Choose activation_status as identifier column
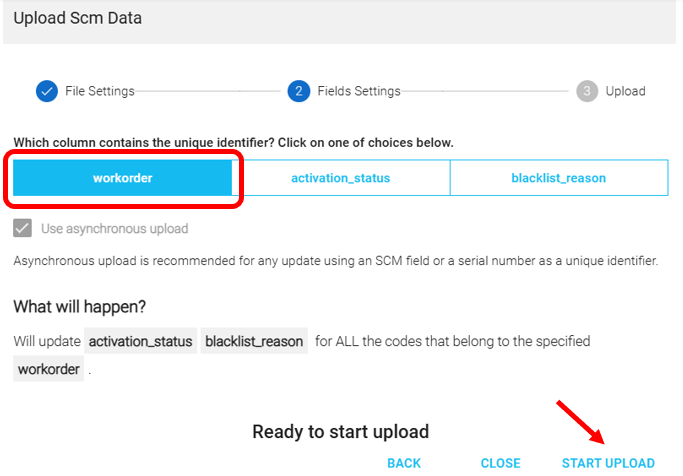Viewport: 683px width, 476px height. [x=340, y=178]
